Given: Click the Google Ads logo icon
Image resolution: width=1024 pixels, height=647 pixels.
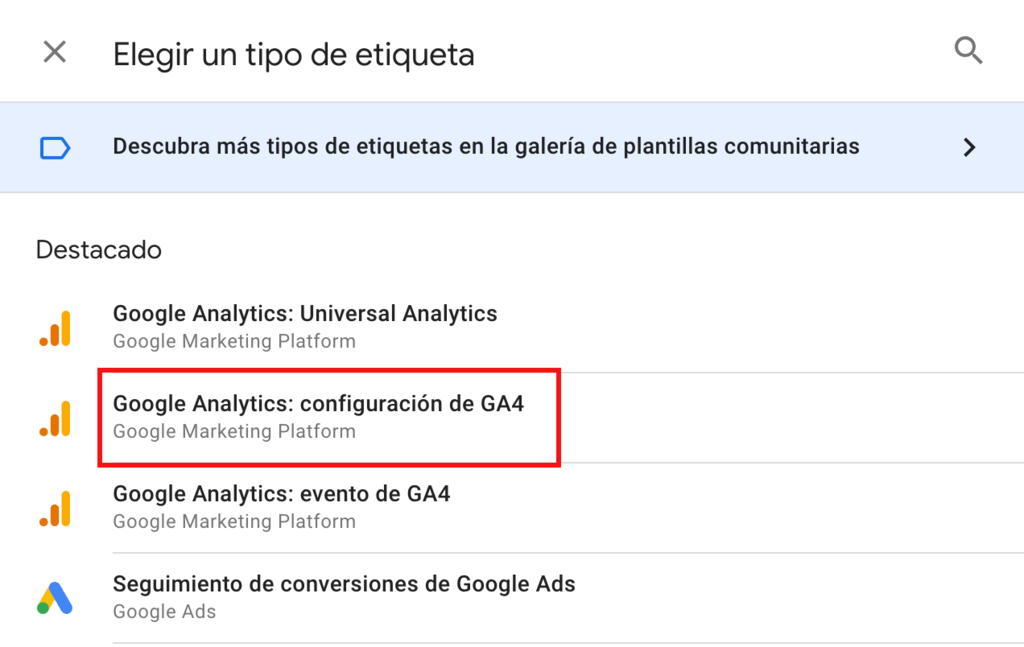Looking at the screenshot, I should (x=55, y=598).
